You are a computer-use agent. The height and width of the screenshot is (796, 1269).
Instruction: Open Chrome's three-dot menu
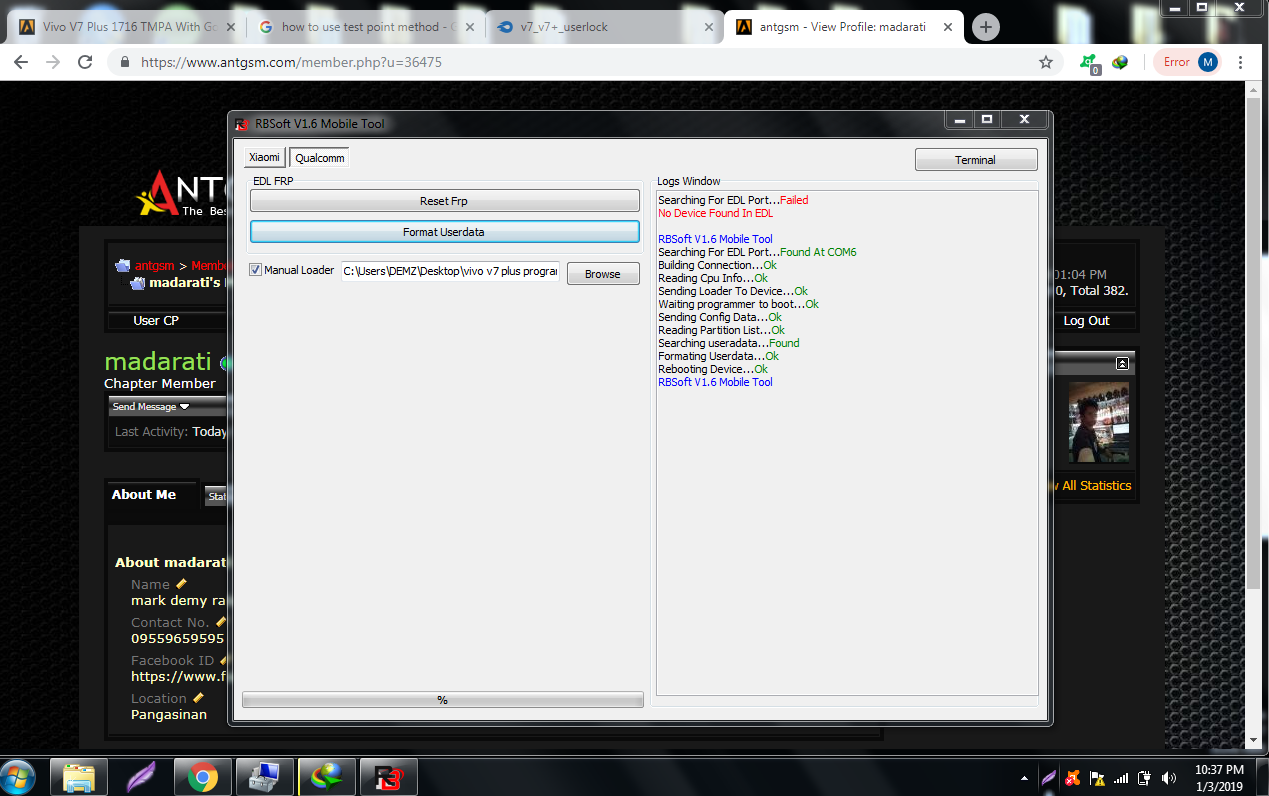[1241, 62]
